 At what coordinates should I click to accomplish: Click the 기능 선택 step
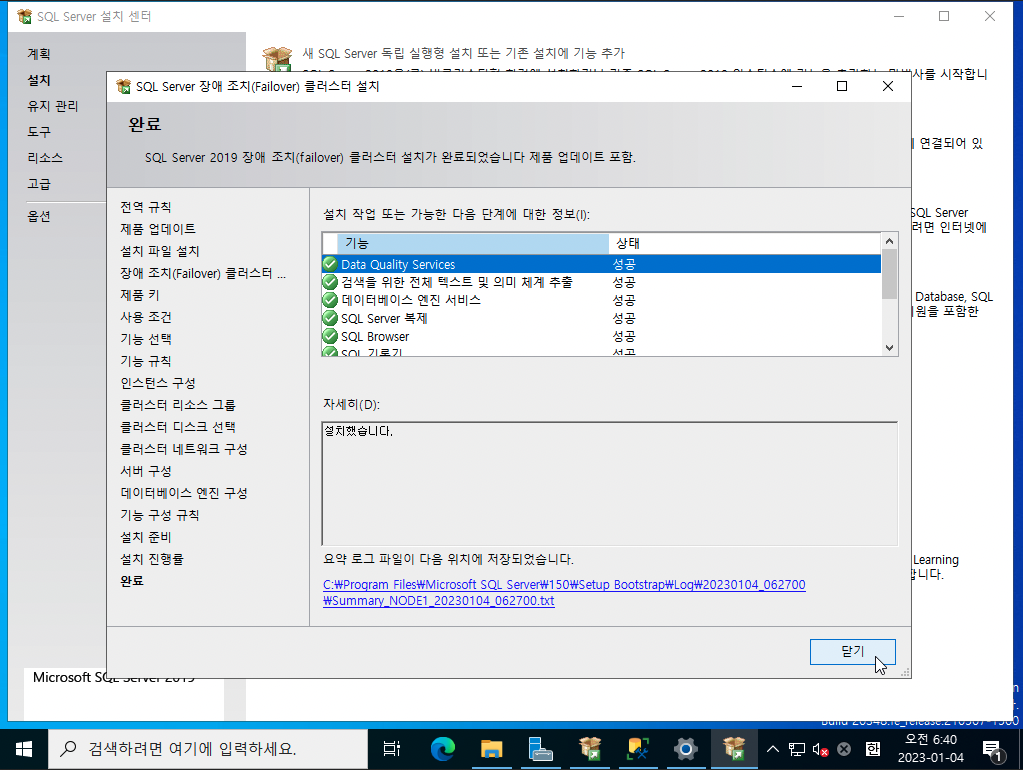[x=145, y=339]
